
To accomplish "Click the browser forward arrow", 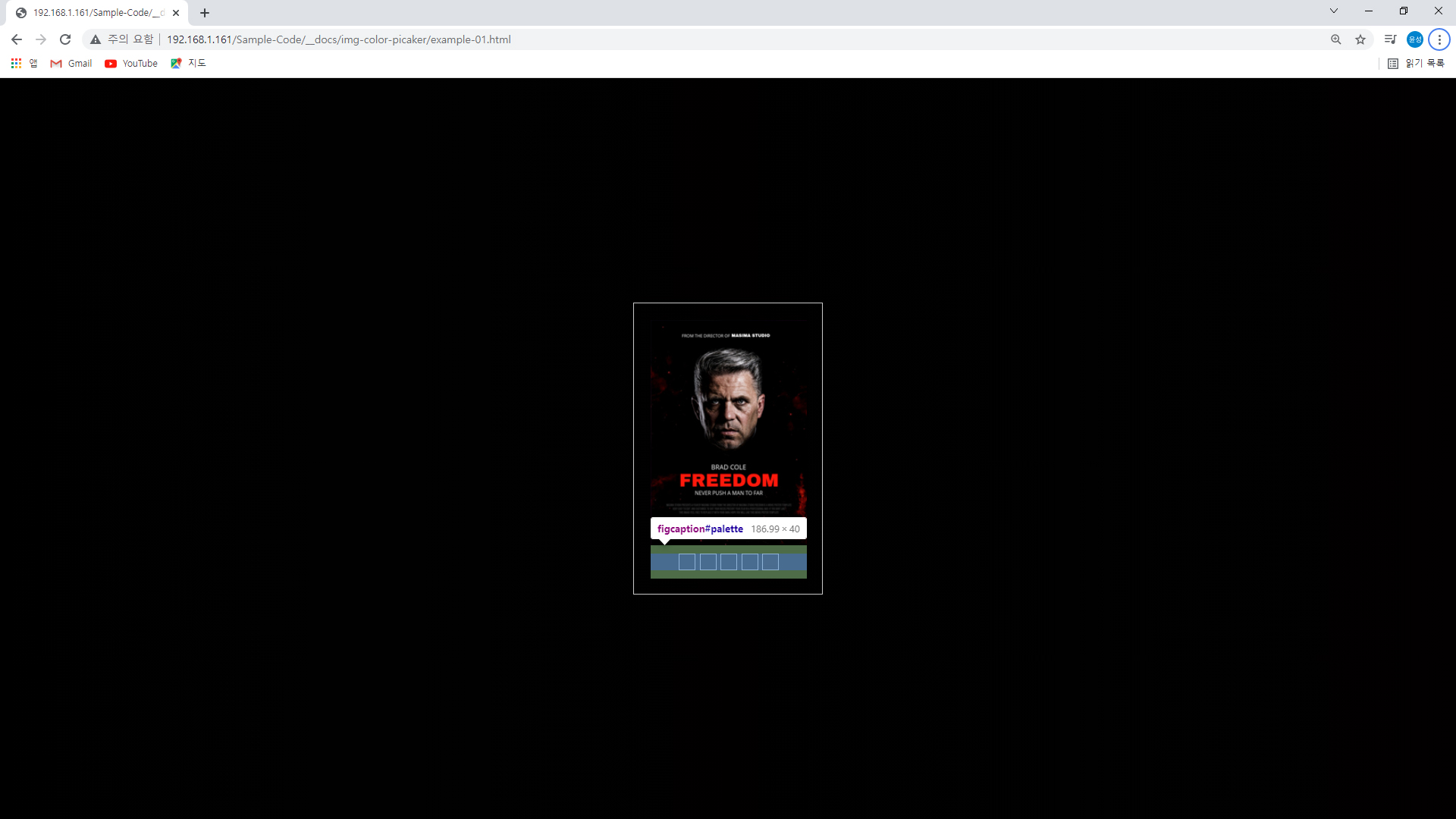I will 41,39.
